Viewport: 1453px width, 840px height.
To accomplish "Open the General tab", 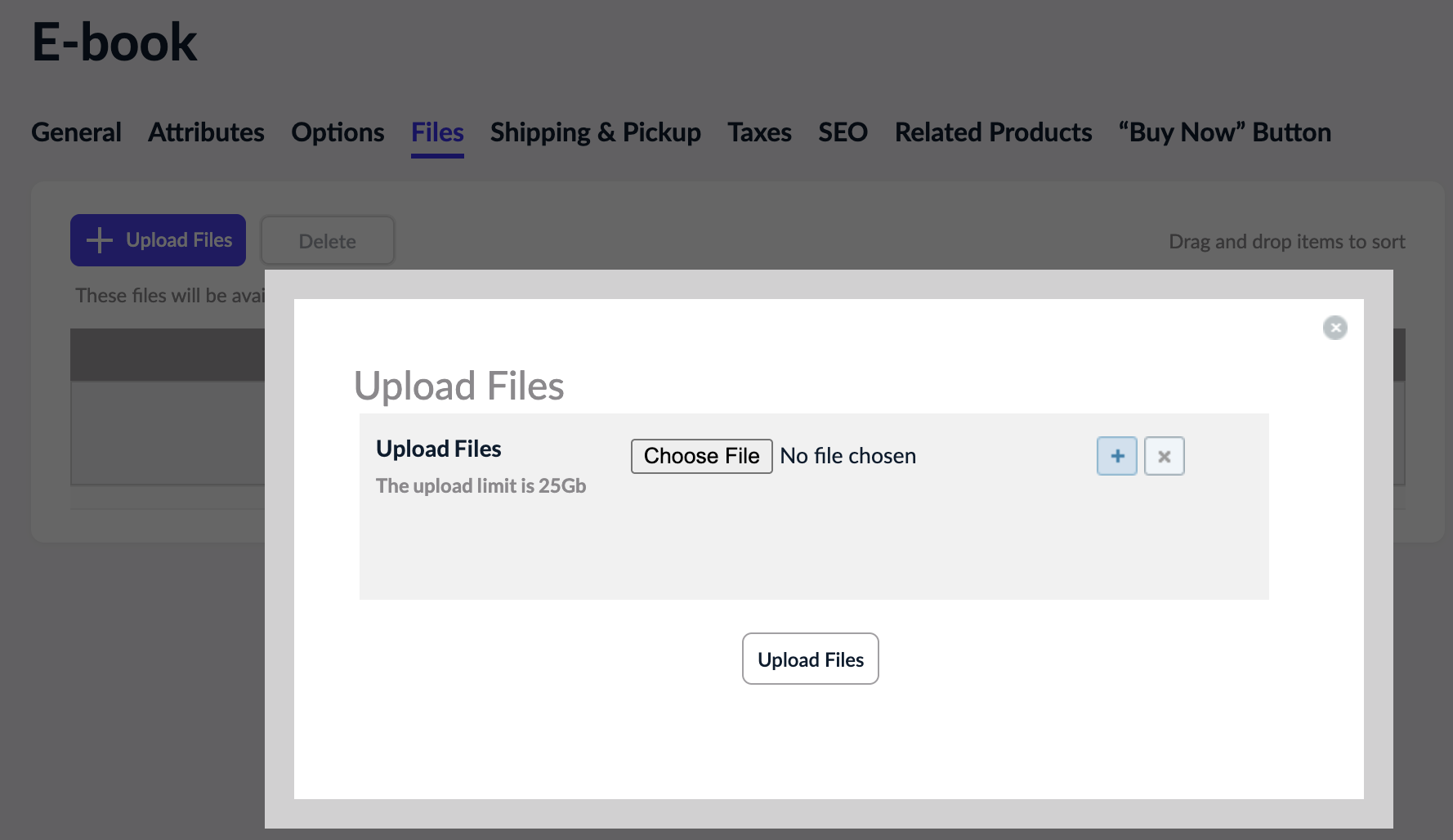I will click(x=76, y=132).
